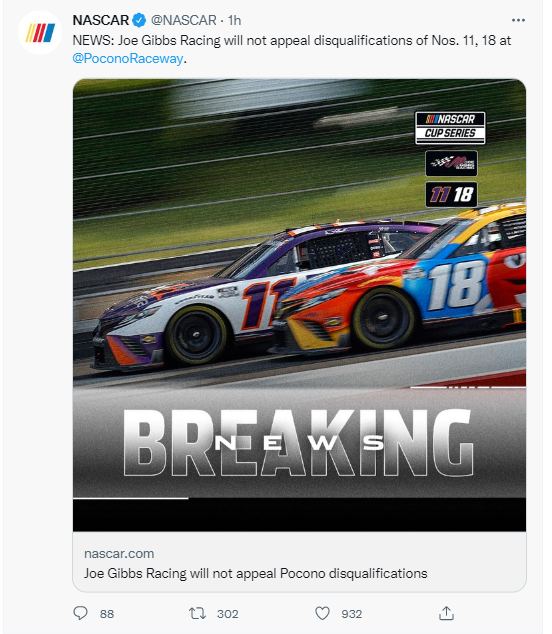Click the 88 replies count
Image resolution: width=552 pixels, height=634 pixels.
tap(107, 614)
